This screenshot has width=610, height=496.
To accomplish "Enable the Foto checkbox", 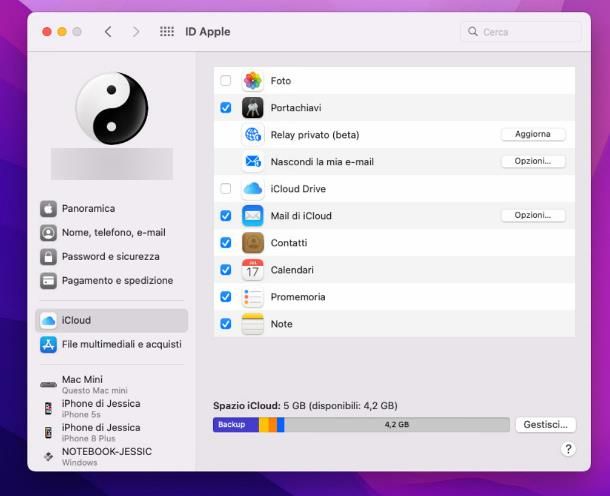I will (226, 81).
